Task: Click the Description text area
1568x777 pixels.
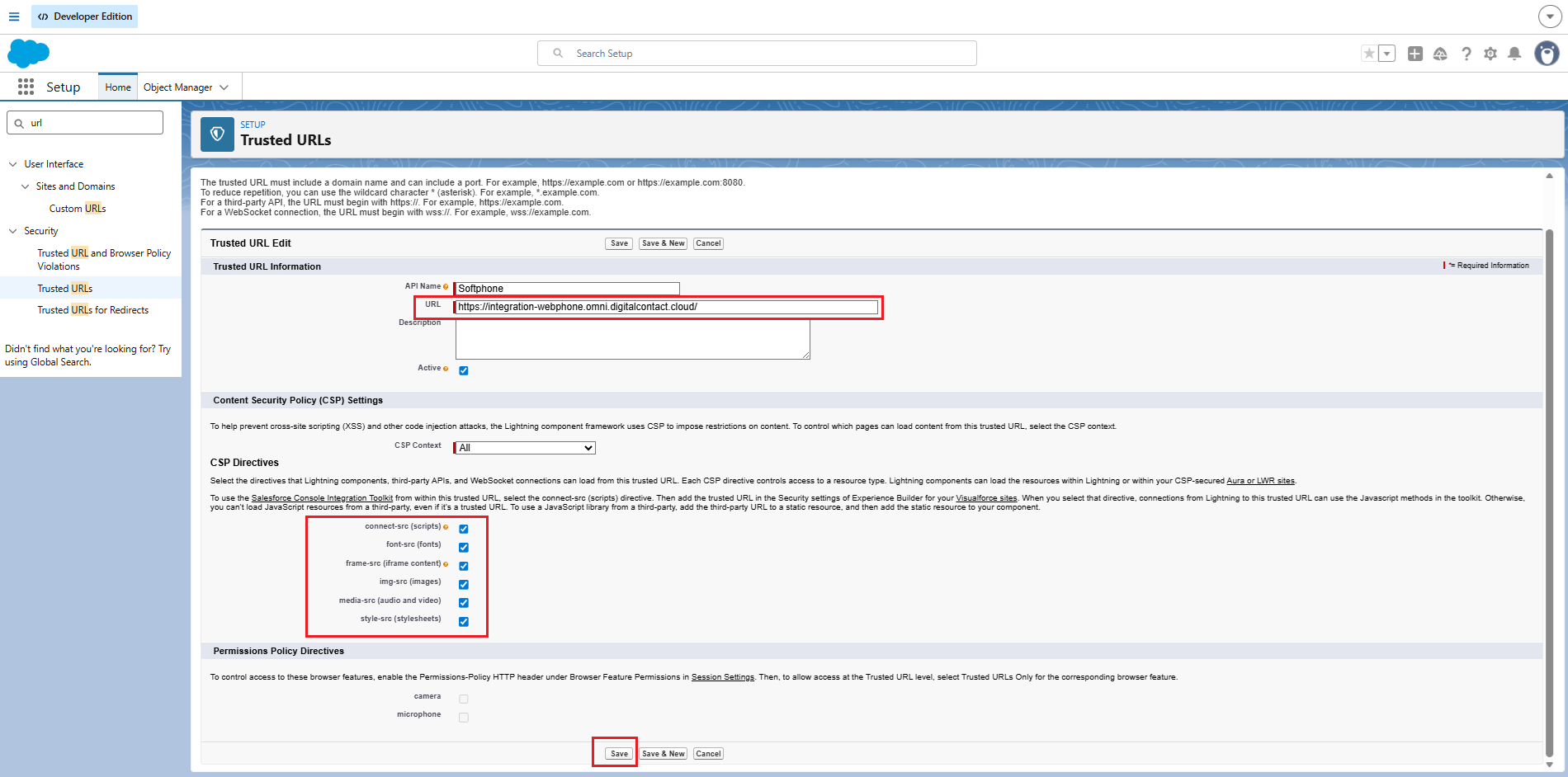Action: [x=633, y=339]
